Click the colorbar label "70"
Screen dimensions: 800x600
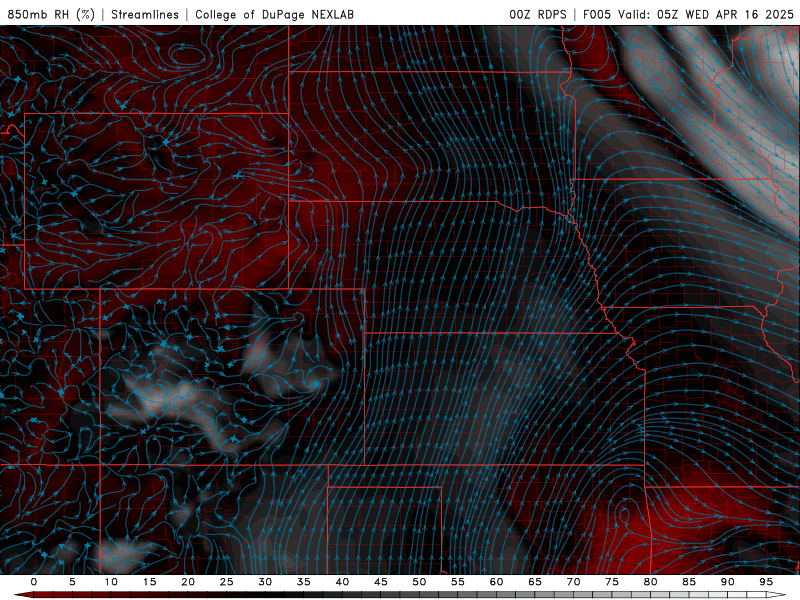(573, 582)
